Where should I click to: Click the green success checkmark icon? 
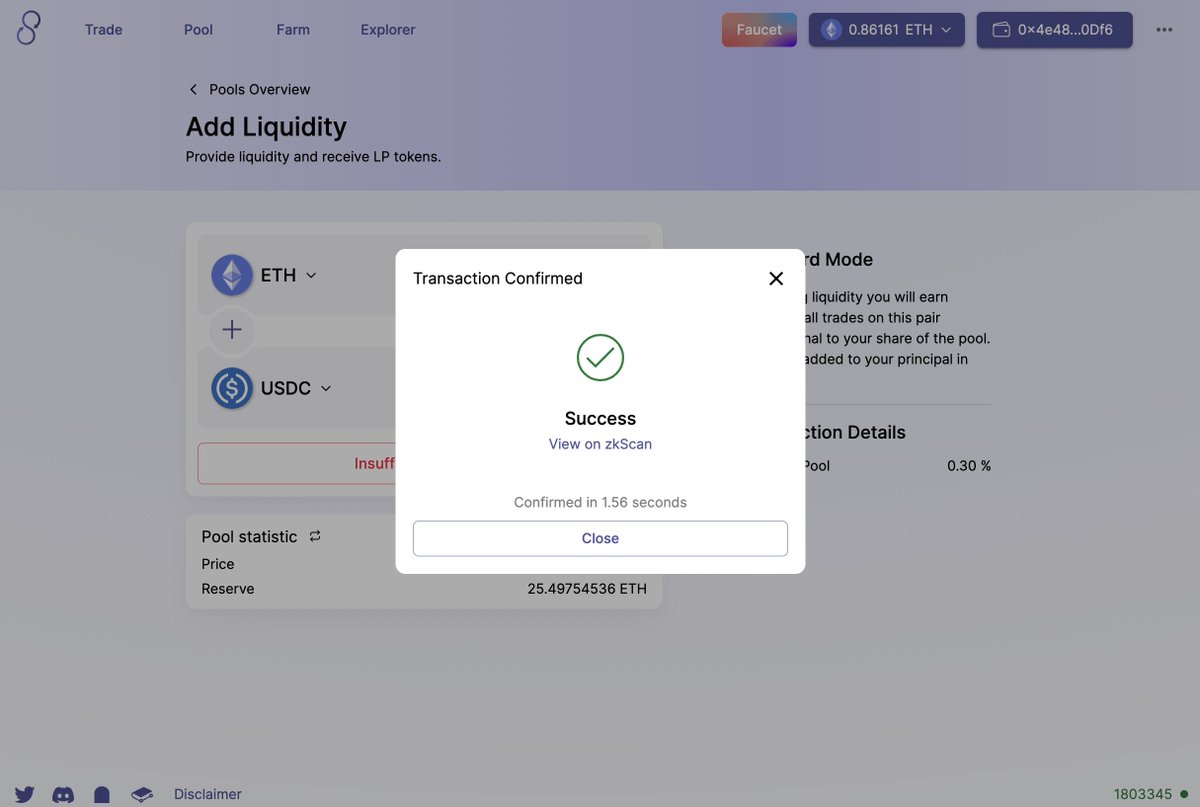pos(600,357)
